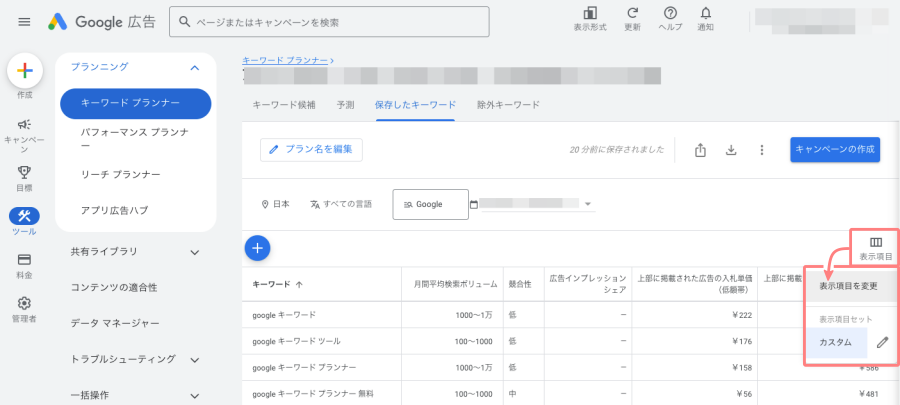Click the blue plus add keywords button
The image size is (900, 405).
pos(258,248)
